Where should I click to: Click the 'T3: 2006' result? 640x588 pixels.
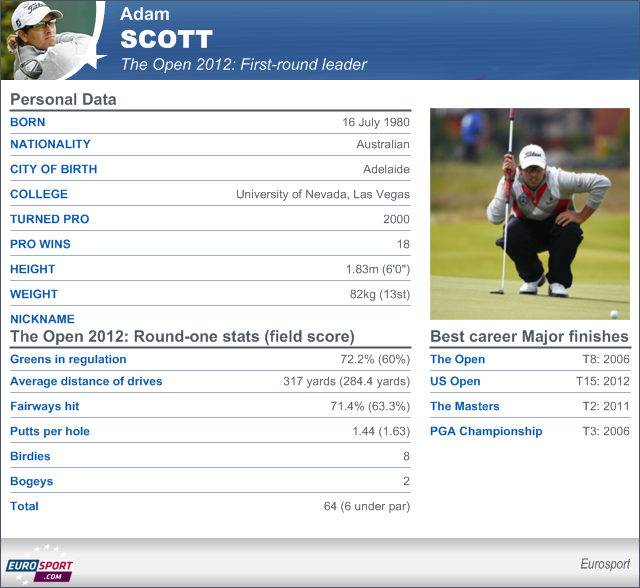[x=606, y=431]
